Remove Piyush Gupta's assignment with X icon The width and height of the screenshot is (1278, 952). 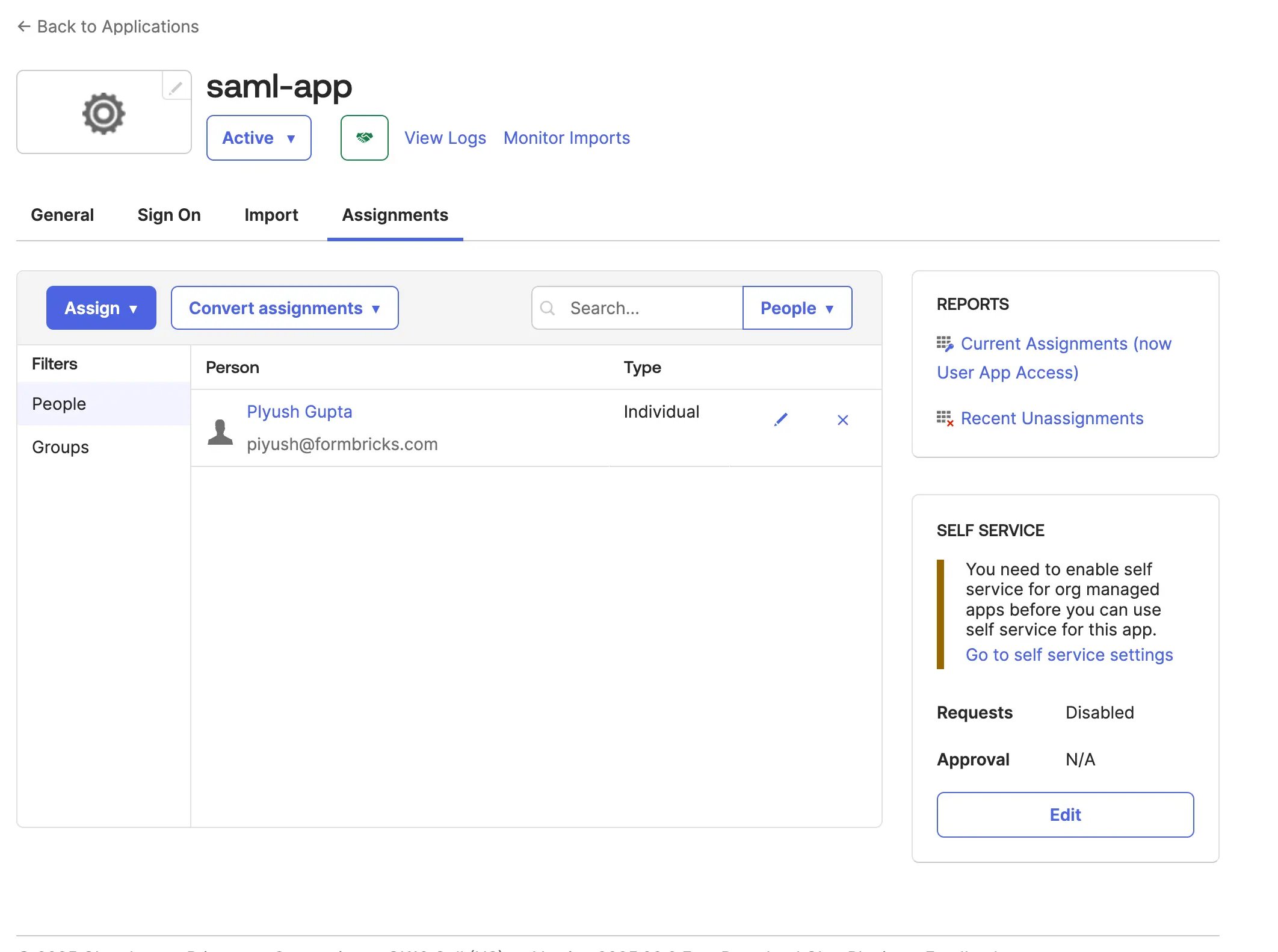pyautogui.click(x=842, y=420)
